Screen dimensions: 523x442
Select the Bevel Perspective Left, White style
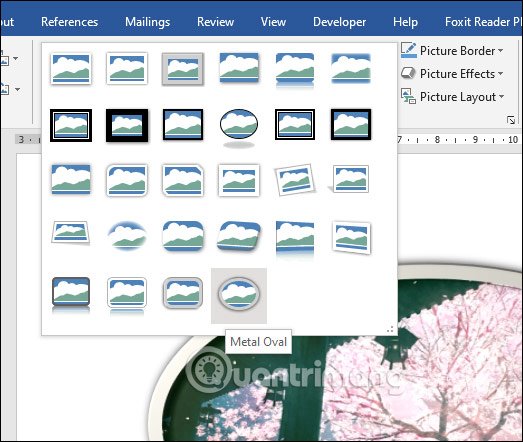click(x=351, y=238)
